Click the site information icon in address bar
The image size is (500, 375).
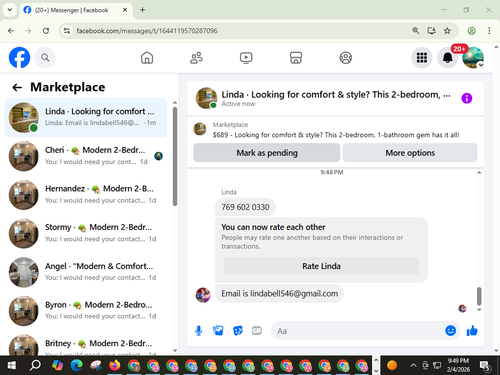click(67, 31)
